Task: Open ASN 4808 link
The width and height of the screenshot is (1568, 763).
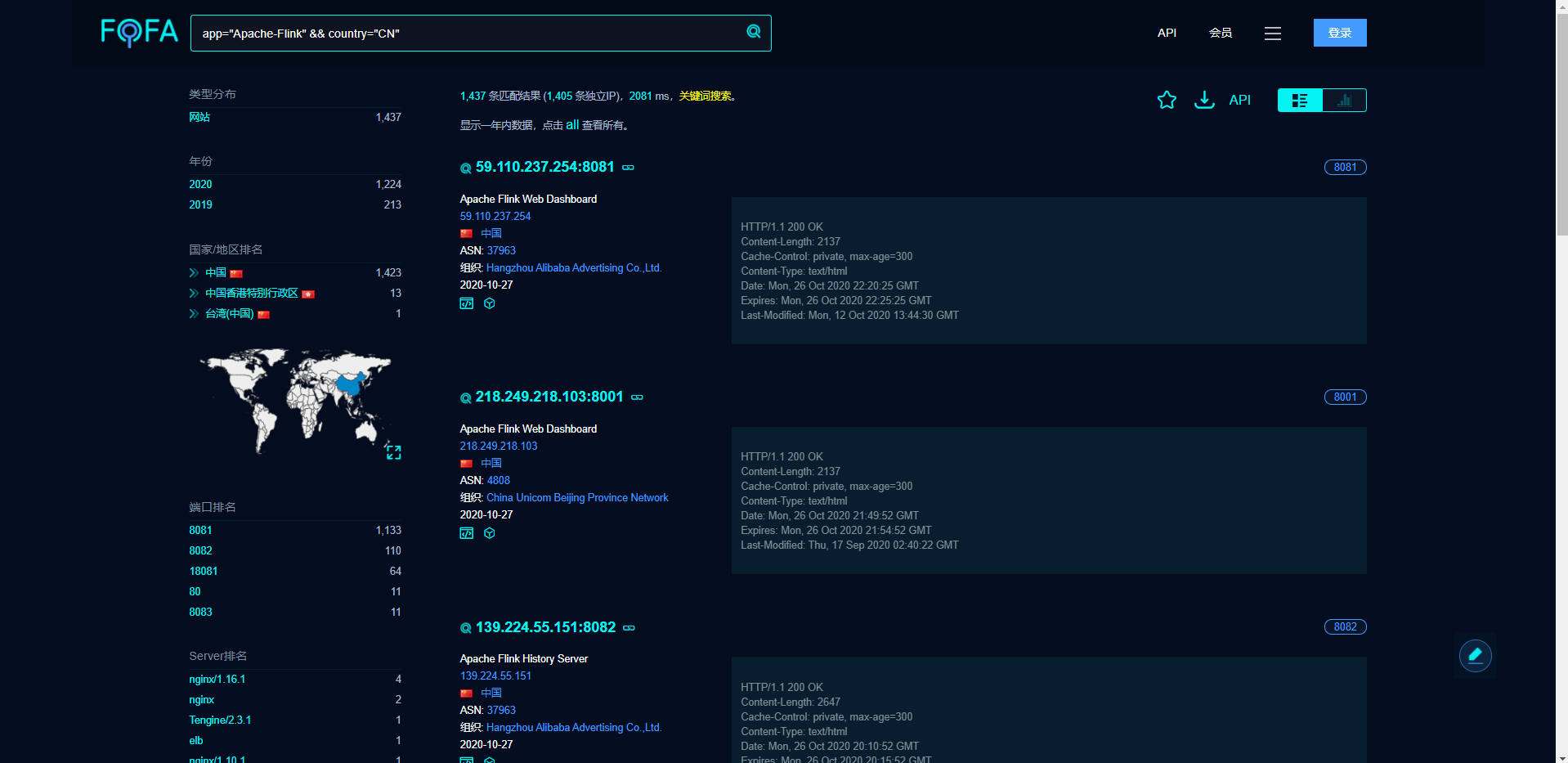Action: click(498, 481)
